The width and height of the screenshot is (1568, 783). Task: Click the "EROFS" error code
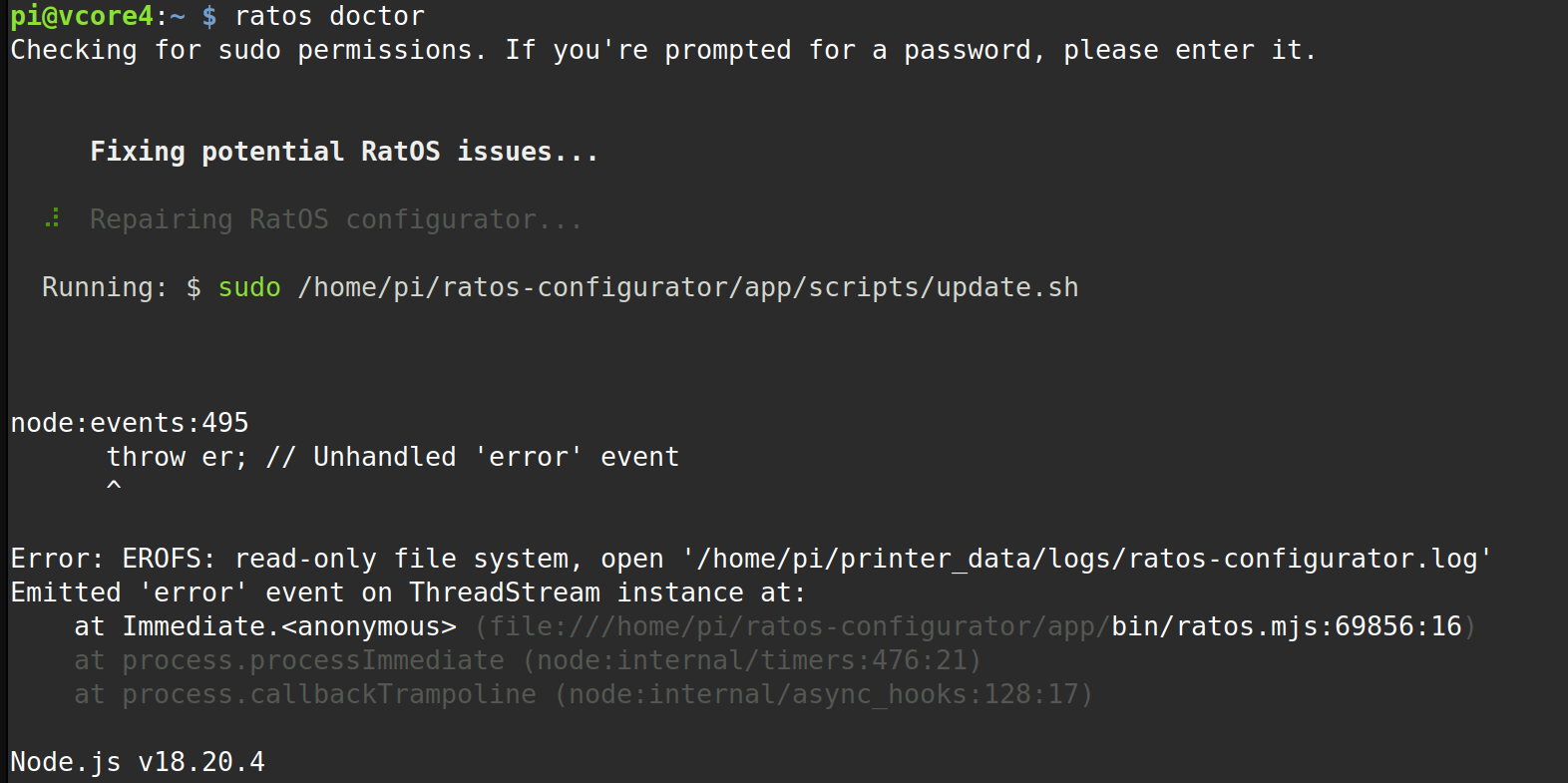tap(162, 559)
